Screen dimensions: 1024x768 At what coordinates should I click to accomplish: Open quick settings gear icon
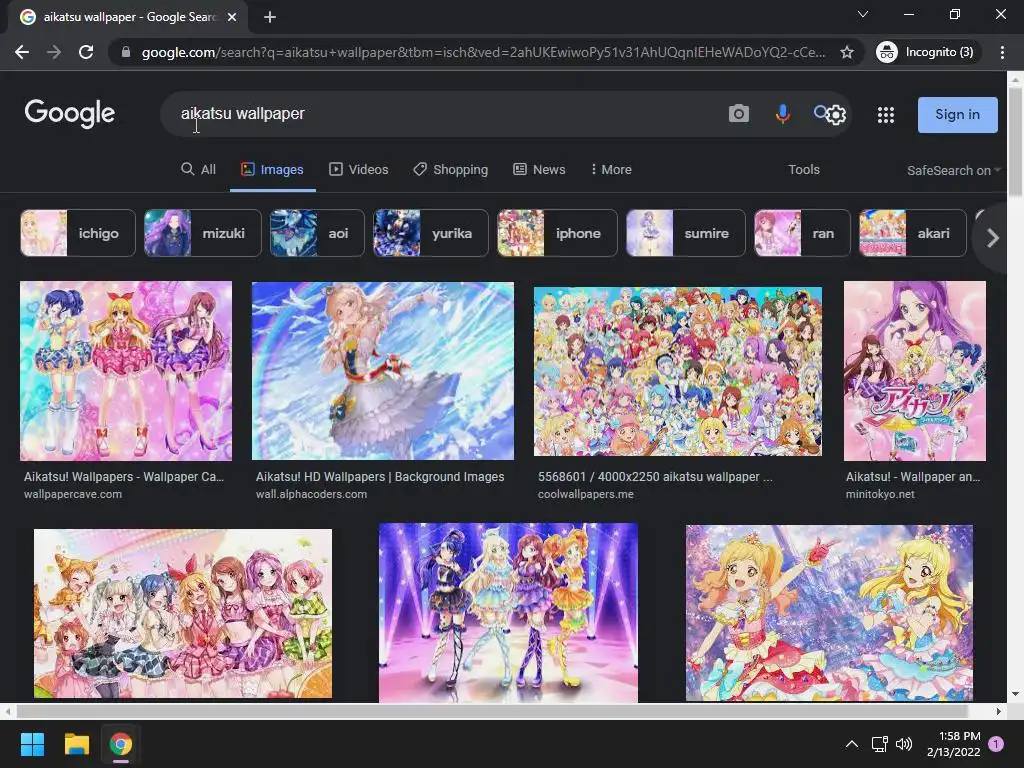837,115
